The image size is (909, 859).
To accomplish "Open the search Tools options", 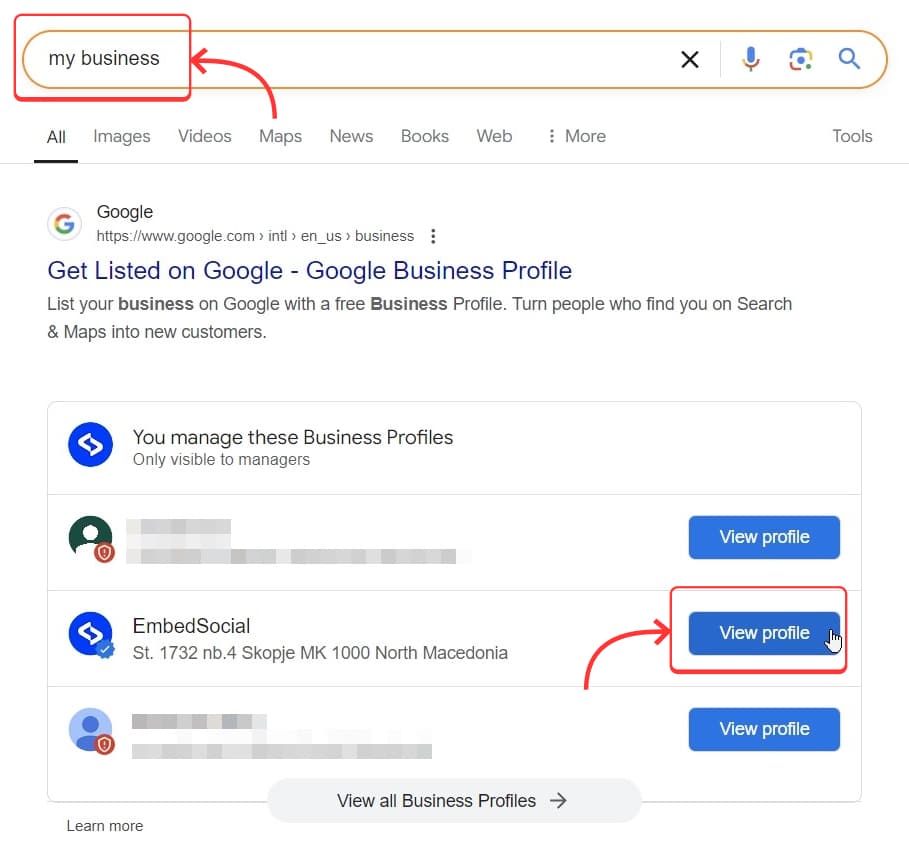I will tap(852, 136).
